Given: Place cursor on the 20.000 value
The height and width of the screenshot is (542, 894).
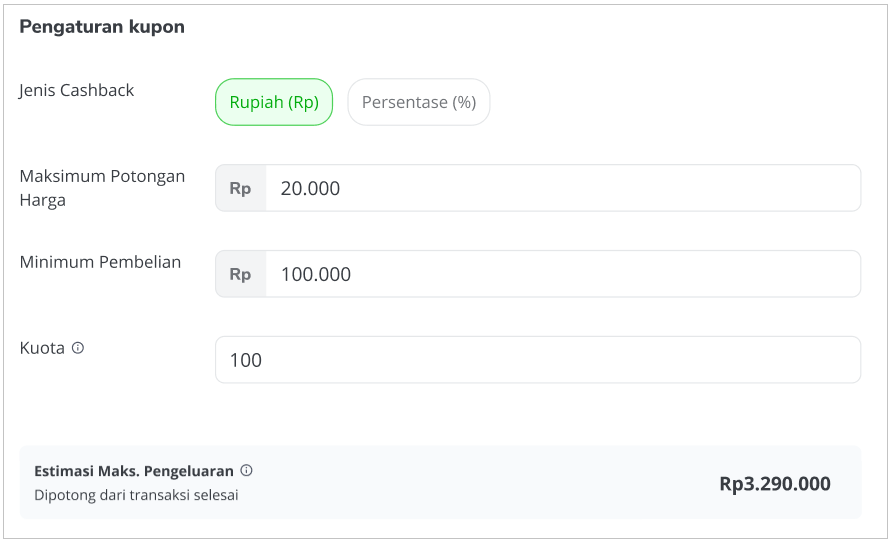Looking at the screenshot, I should [310, 189].
